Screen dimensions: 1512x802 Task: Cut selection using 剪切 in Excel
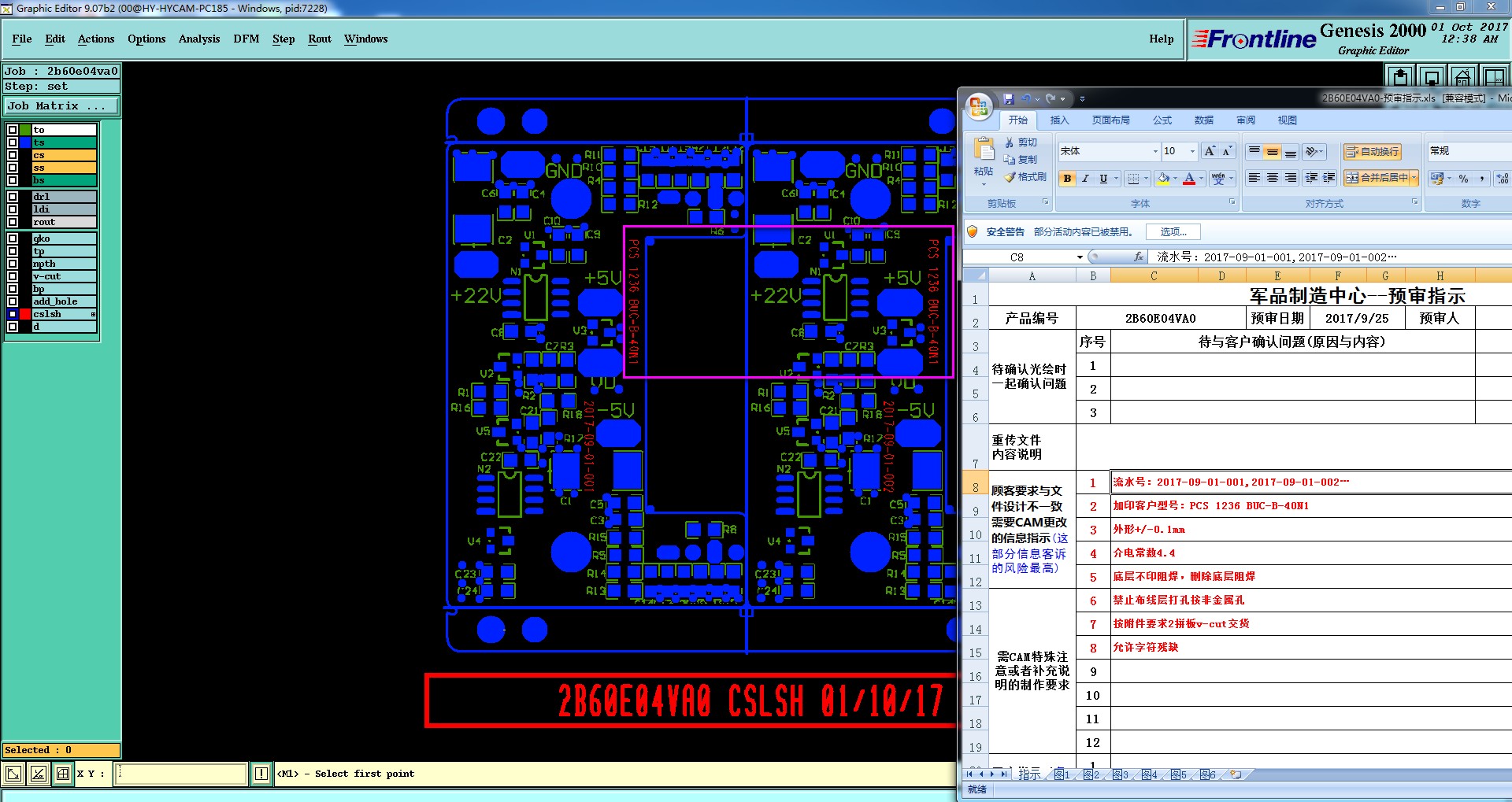pyautogui.click(x=1021, y=142)
